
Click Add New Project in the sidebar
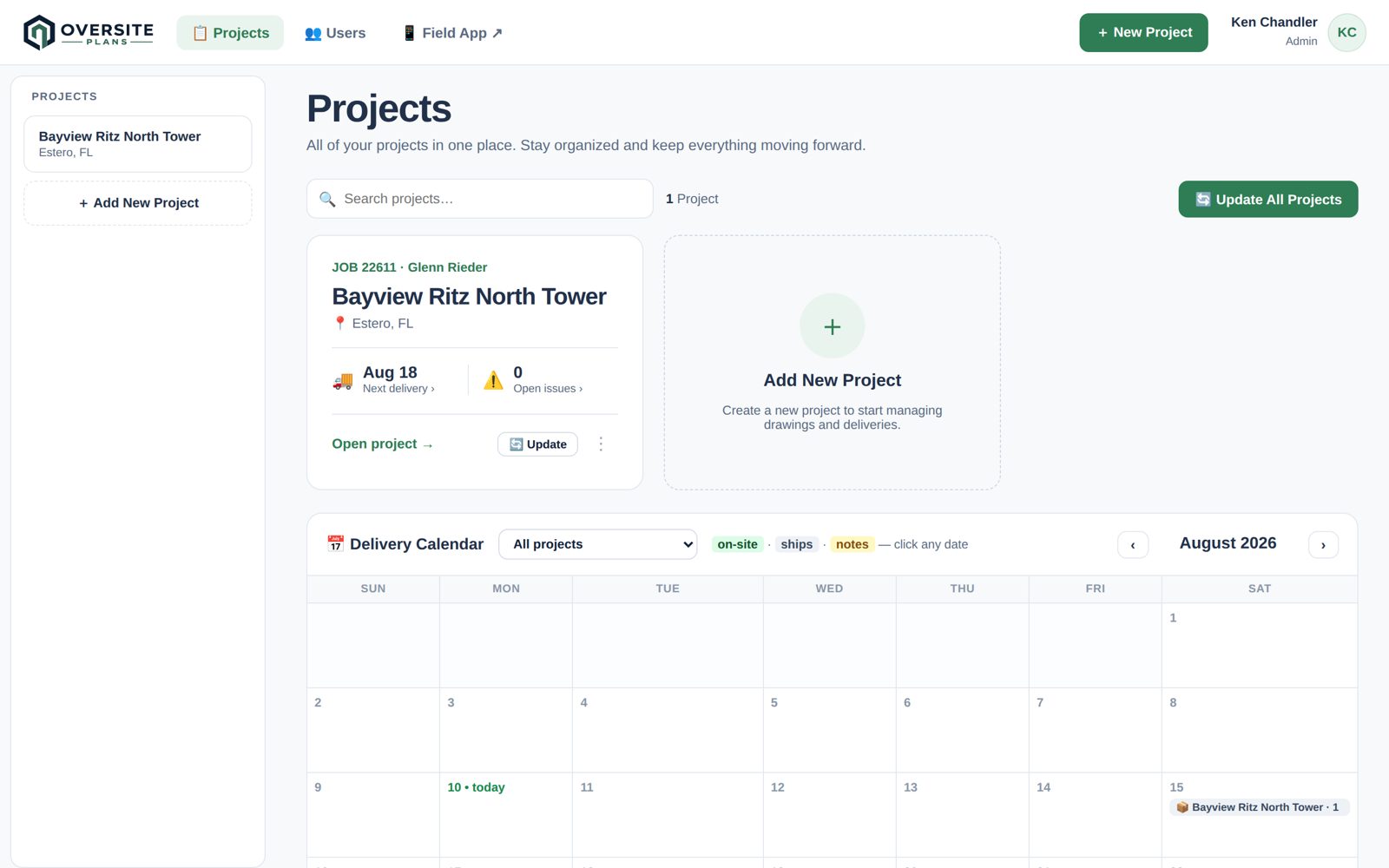coord(138,203)
